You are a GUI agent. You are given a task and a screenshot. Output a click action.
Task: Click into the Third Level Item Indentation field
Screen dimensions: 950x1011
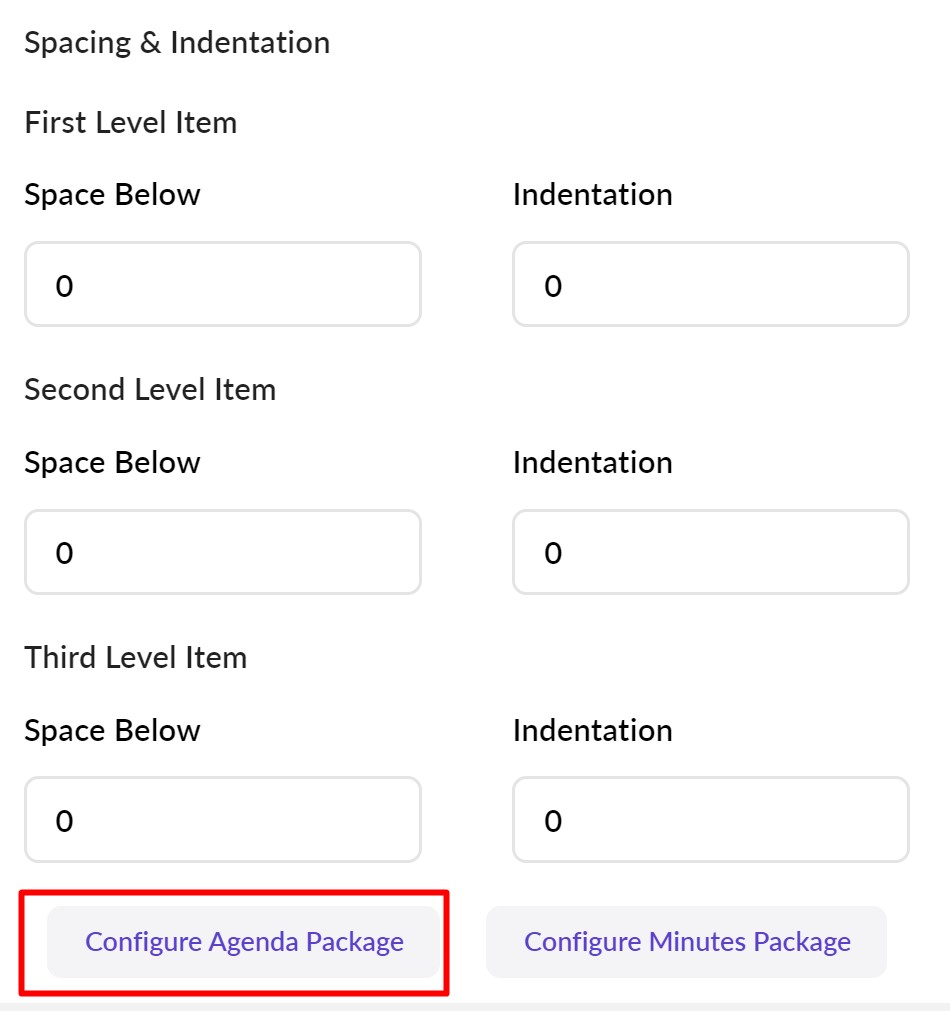click(x=710, y=820)
